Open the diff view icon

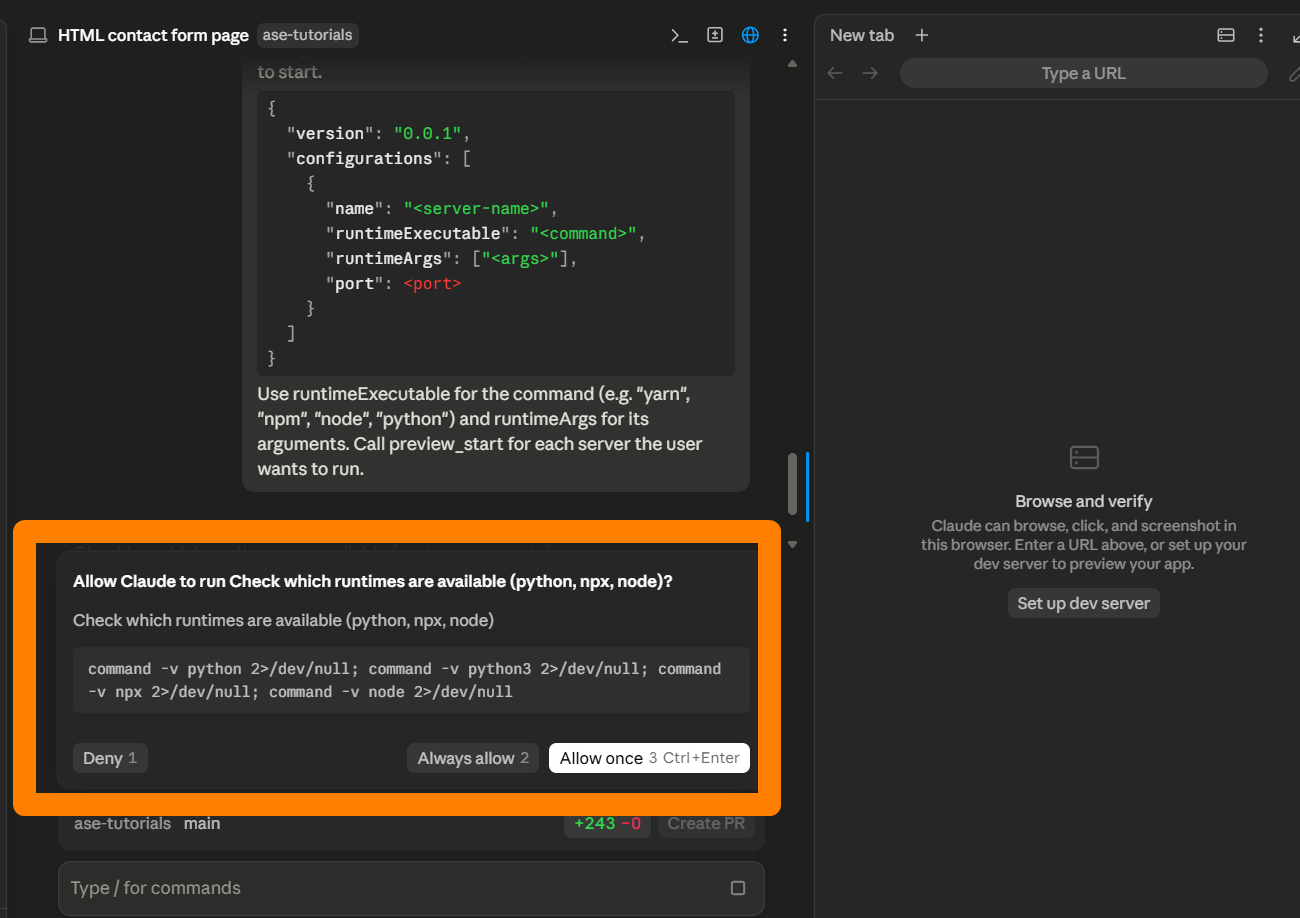(715, 35)
